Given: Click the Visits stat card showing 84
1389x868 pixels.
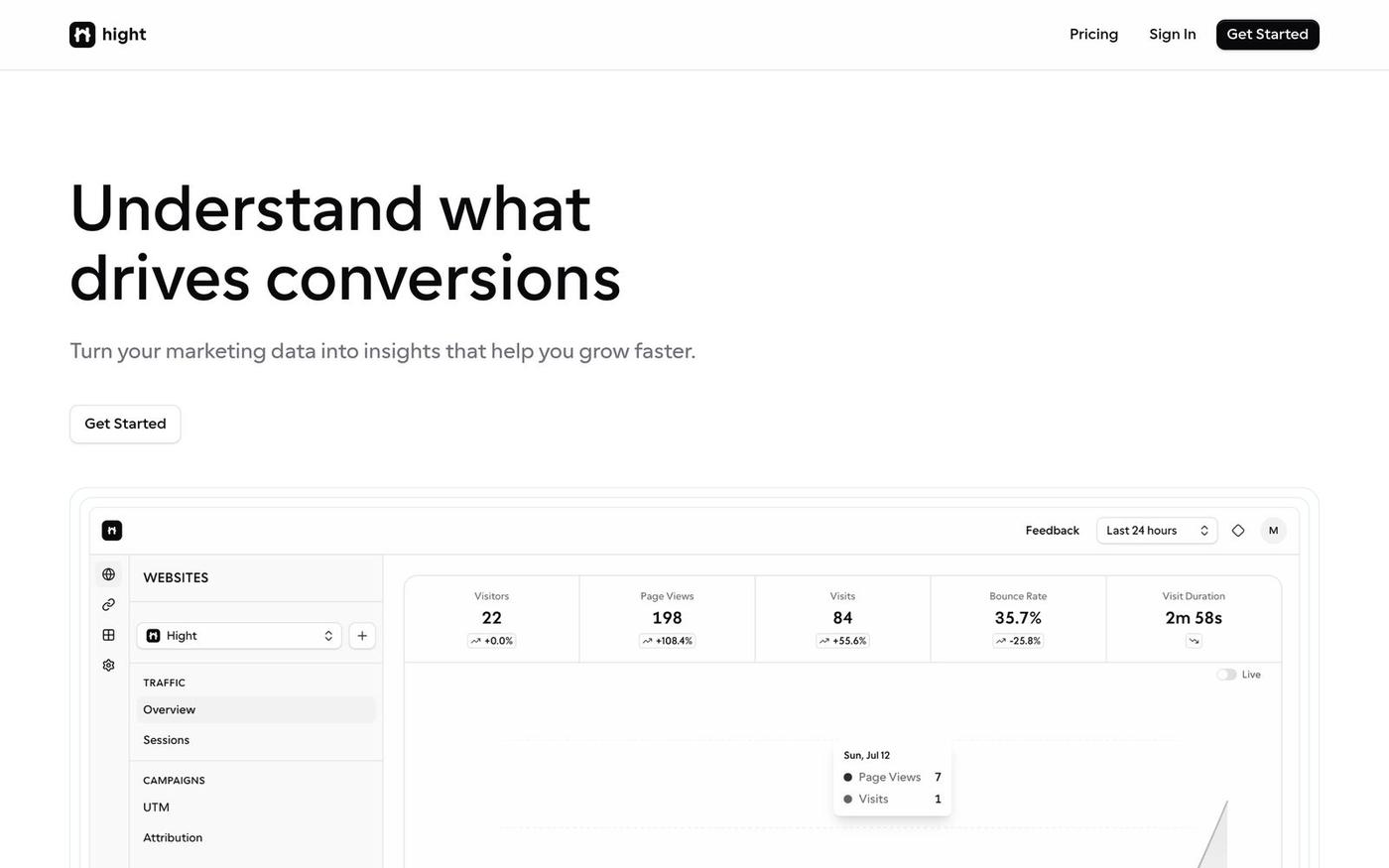Looking at the screenshot, I should pyautogui.click(x=842, y=619).
